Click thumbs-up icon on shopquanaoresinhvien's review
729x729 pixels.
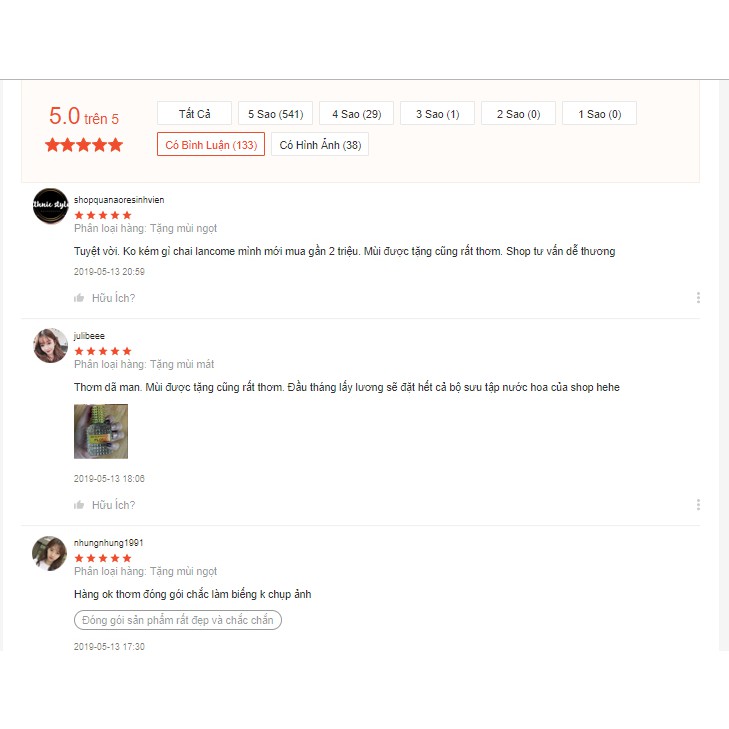tap(79, 298)
